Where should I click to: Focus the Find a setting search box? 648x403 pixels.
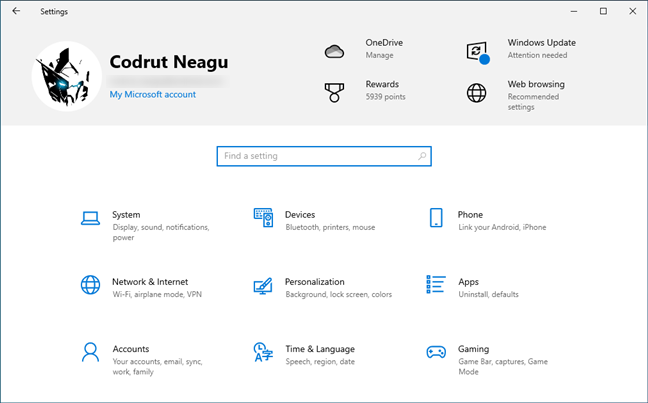[x=324, y=156]
